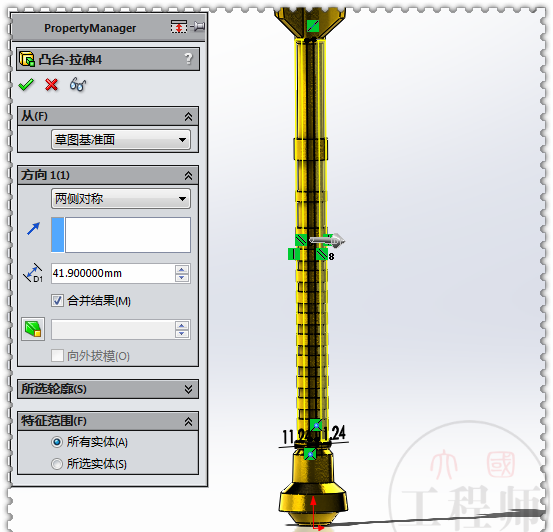Increase depth value with up spinner arrow
Viewport: 553px width, 532px height.
[182, 270]
